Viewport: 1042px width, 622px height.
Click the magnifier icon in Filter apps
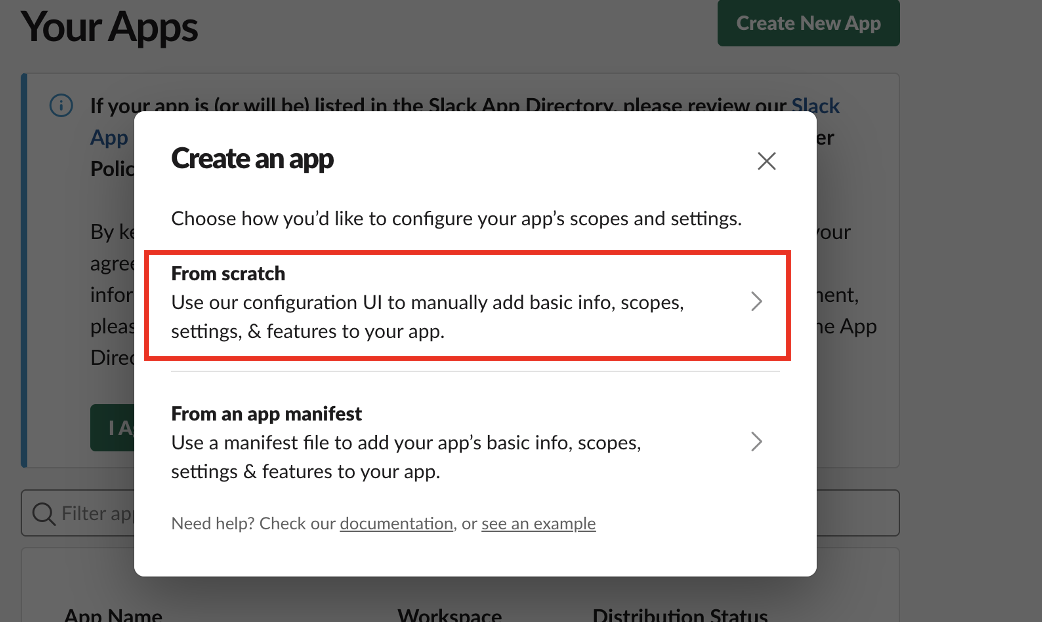43,513
